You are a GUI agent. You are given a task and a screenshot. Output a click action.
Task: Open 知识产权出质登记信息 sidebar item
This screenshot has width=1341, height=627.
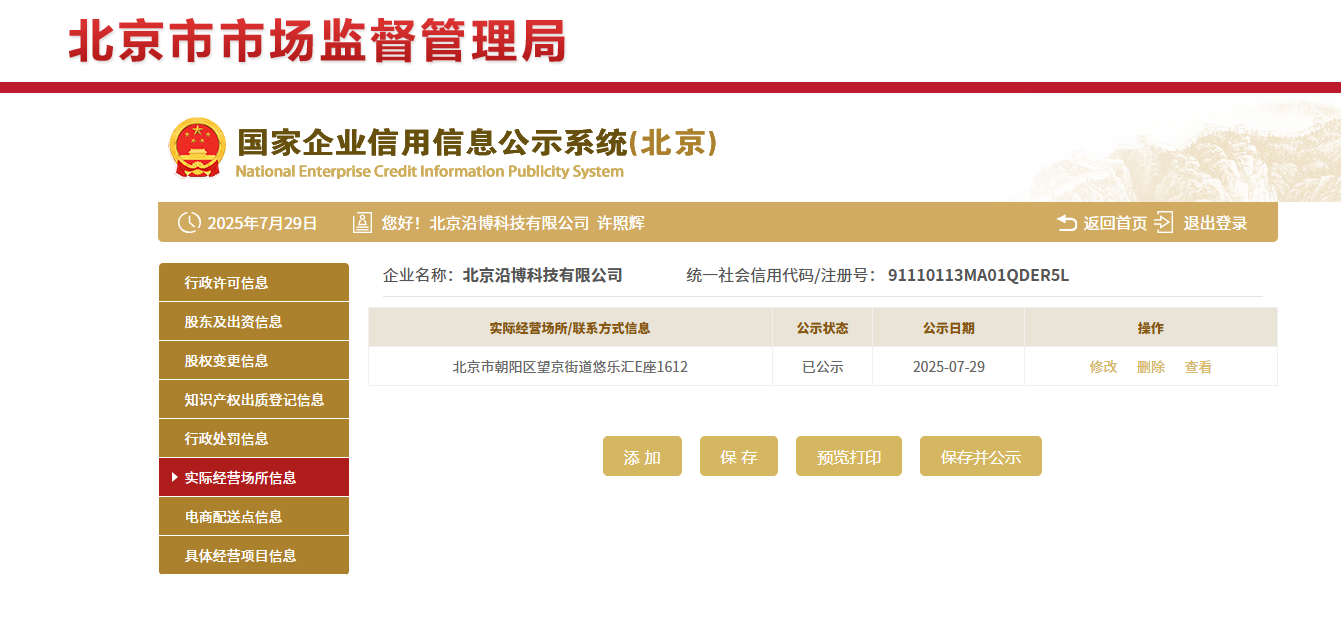pos(254,399)
